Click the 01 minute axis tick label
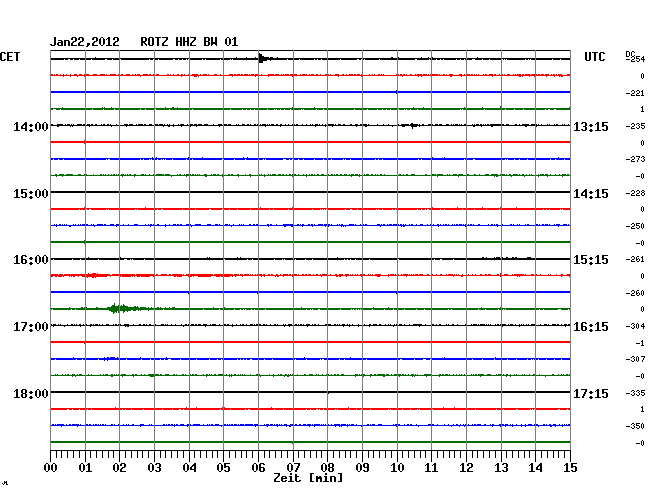650x494 pixels. pos(85,468)
